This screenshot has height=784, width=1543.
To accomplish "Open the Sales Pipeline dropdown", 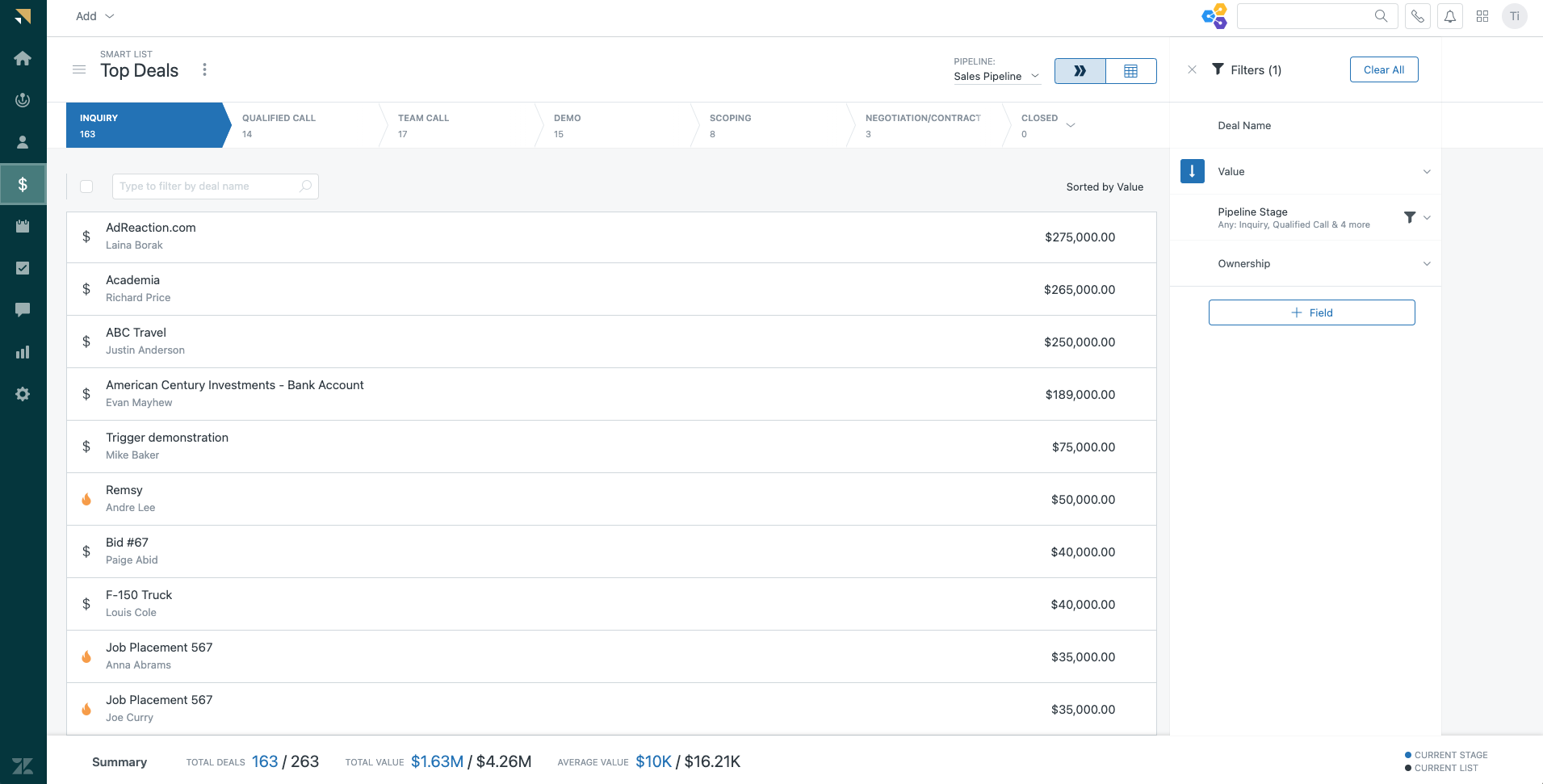I will [x=996, y=76].
